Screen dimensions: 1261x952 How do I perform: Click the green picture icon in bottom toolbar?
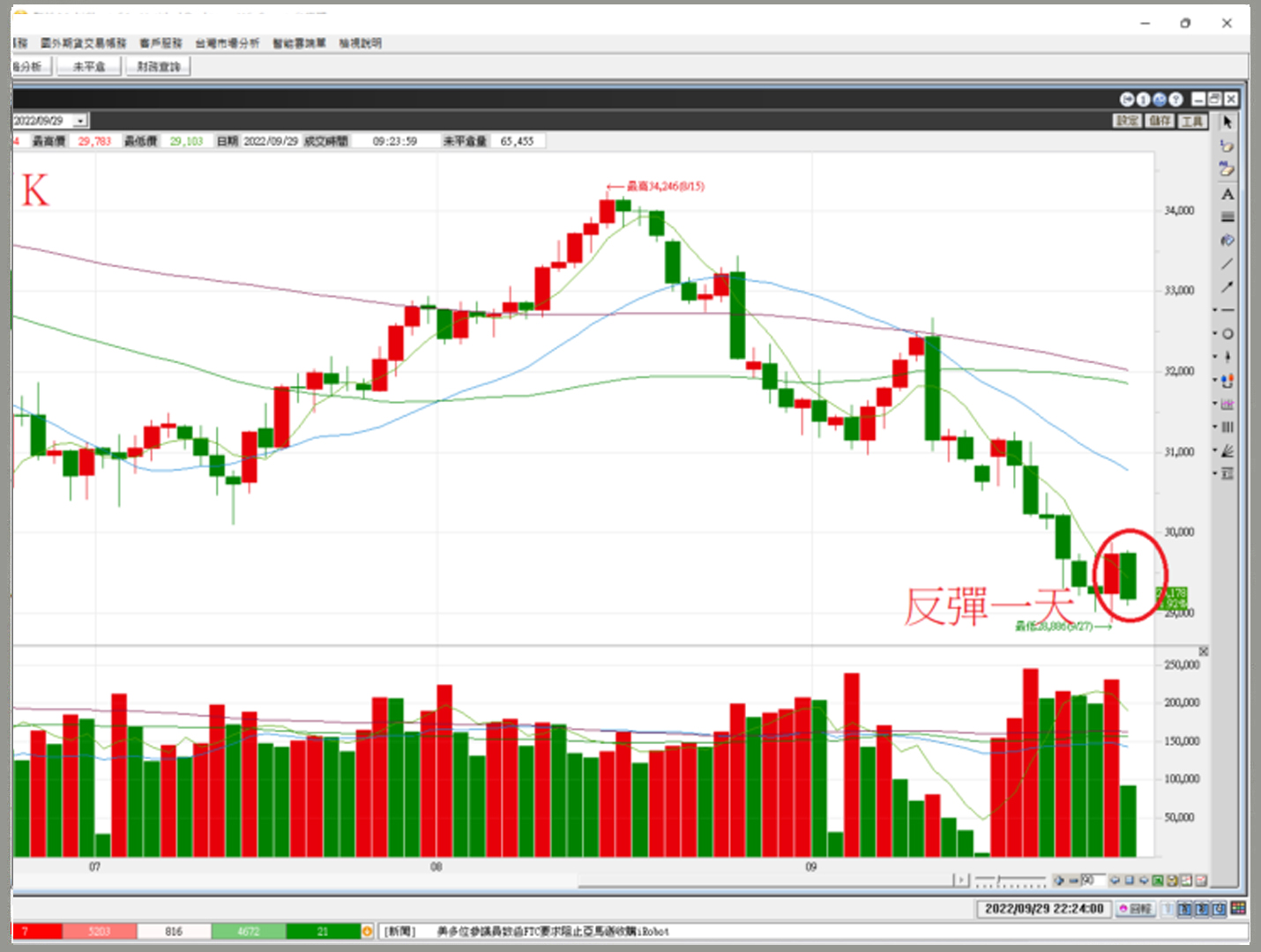pyautogui.click(x=1158, y=880)
